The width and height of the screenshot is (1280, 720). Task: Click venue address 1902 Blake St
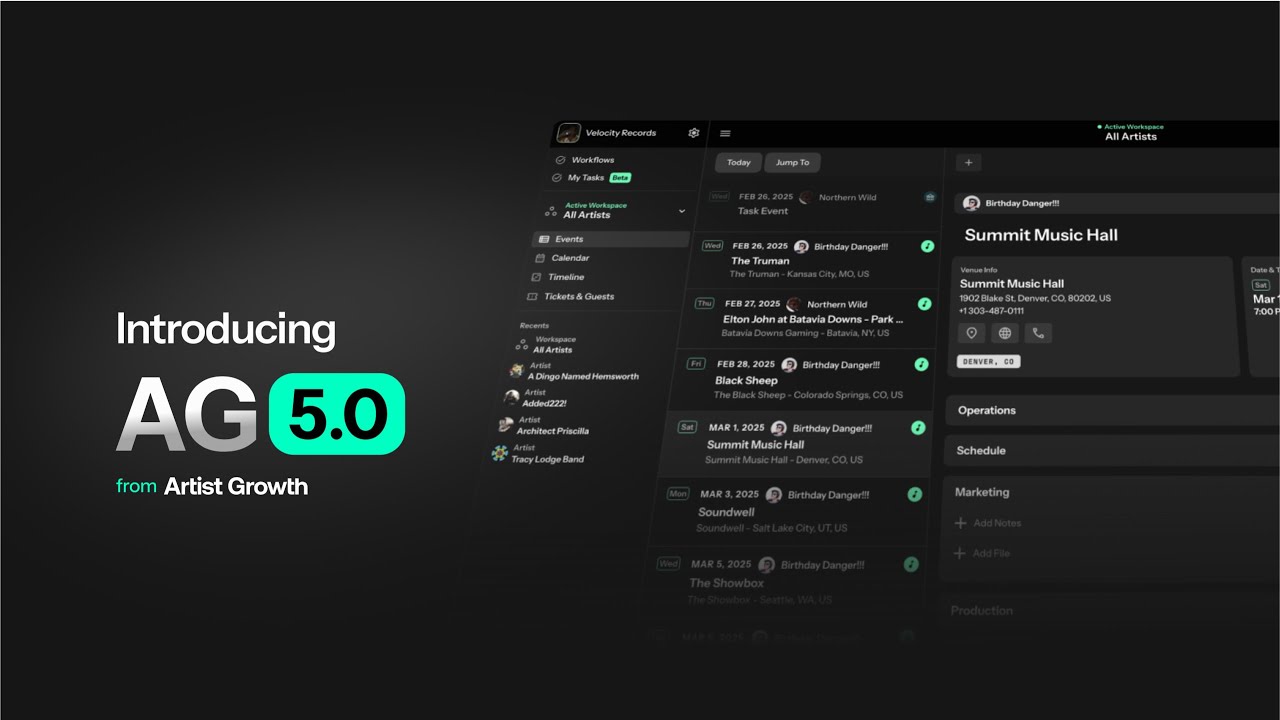pos(1035,298)
